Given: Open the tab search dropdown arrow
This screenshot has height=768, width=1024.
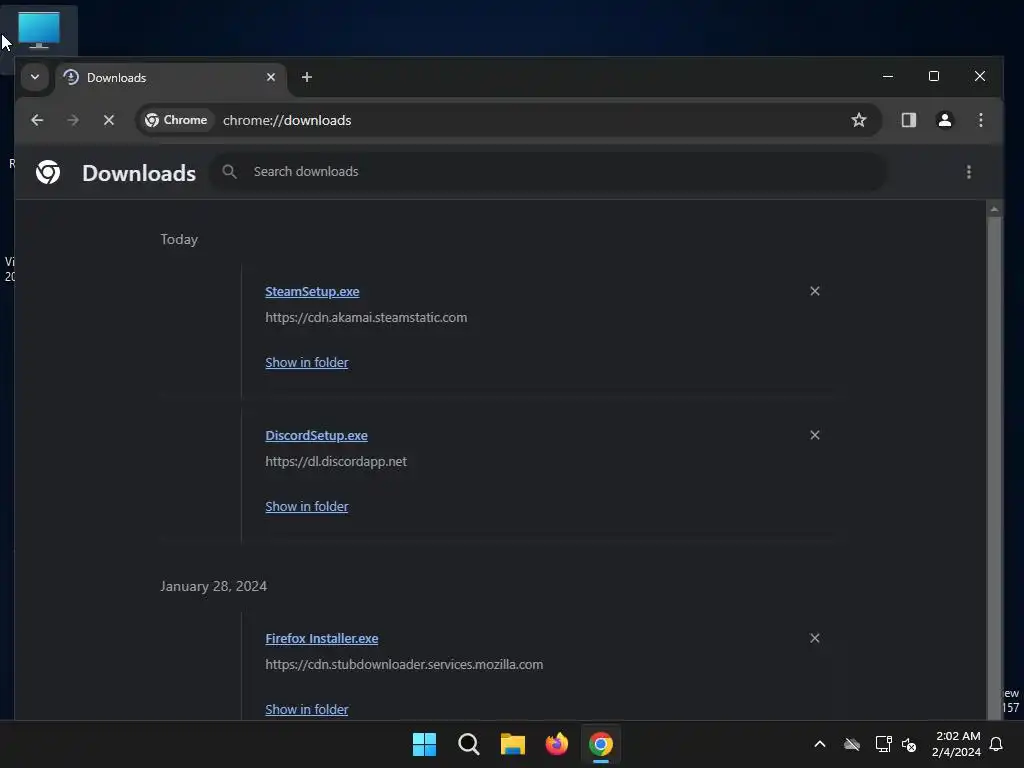Looking at the screenshot, I should coord(35,77).
